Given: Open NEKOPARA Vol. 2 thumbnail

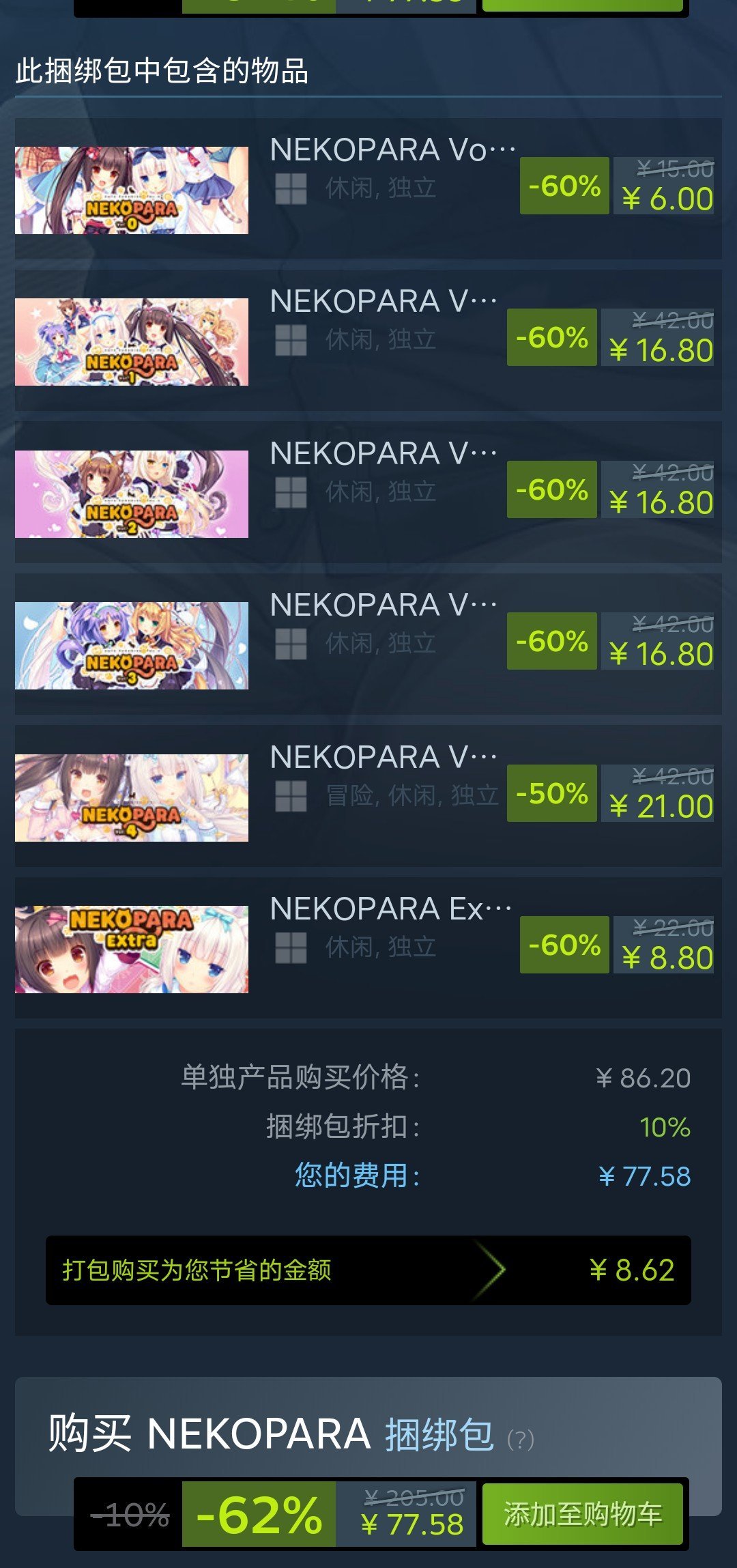Looking at the screenshot, I should (132, 494).
